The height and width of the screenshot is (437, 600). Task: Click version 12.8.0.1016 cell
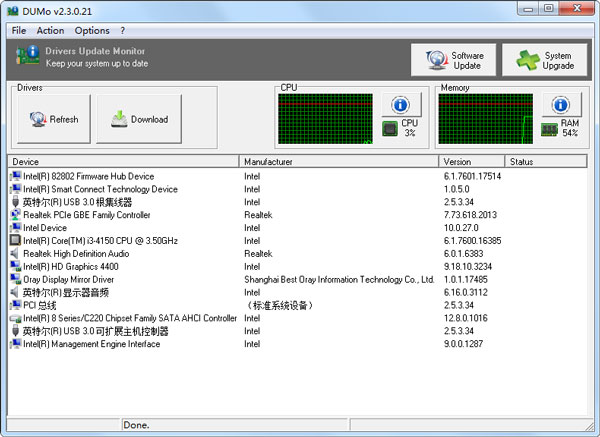pyautogui.click(x=466, y=318)
